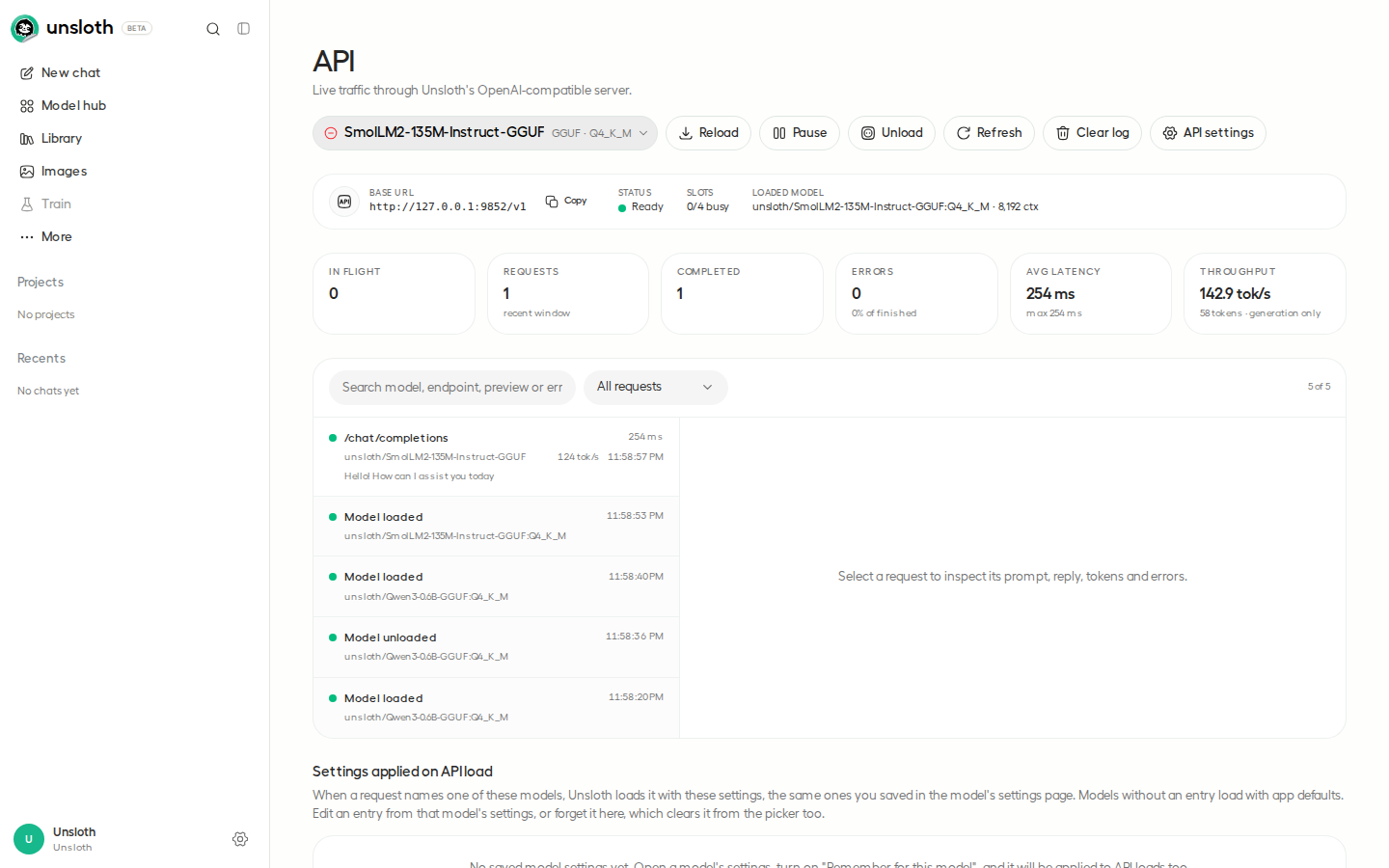
Task: Click the 0/4 busy slots value
Action: (708, 206)
